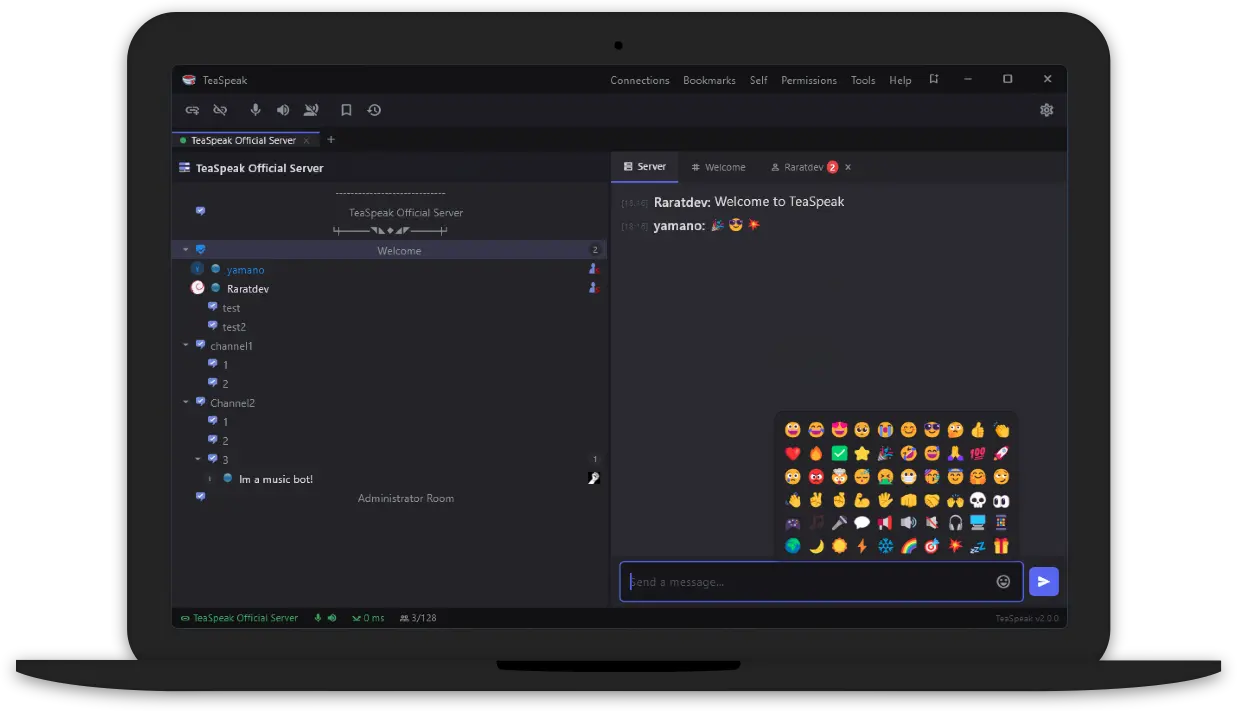Toggle the speaker output in toolbar
This screenshot has width=1237, height=711.
[x=283, y=110]
